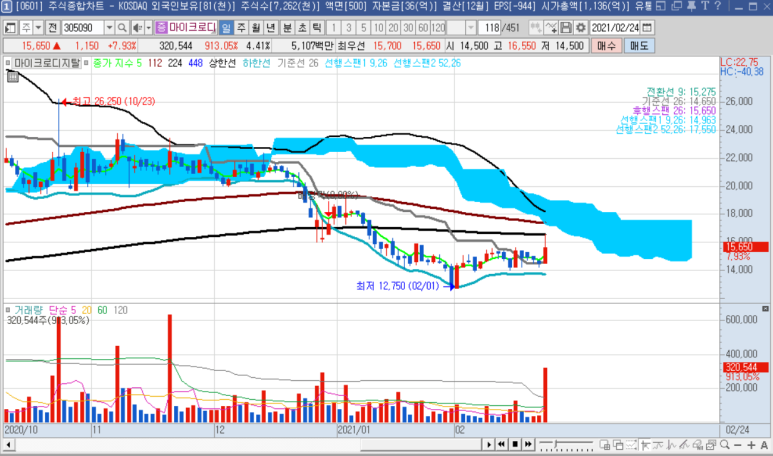The height and width of the screenshot is (456, 773).
Task: Click the scrollbar left arrow
Action: 8,445
